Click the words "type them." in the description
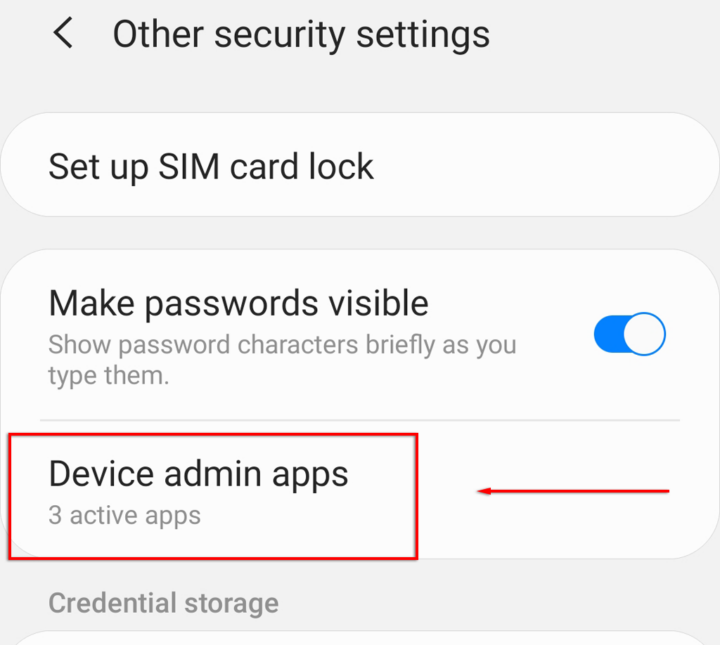The image size is (720, 645). point(108,376)
